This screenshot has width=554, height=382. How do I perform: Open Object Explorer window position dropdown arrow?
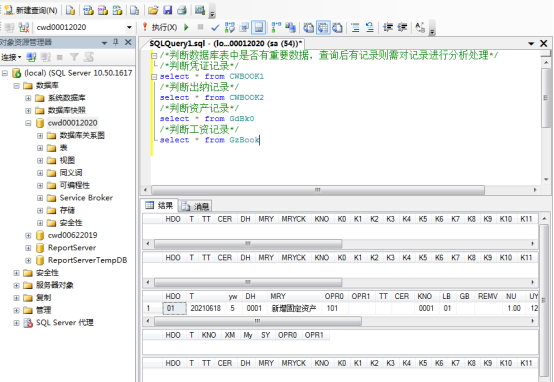pyautogui.click(x=104, y=43)
